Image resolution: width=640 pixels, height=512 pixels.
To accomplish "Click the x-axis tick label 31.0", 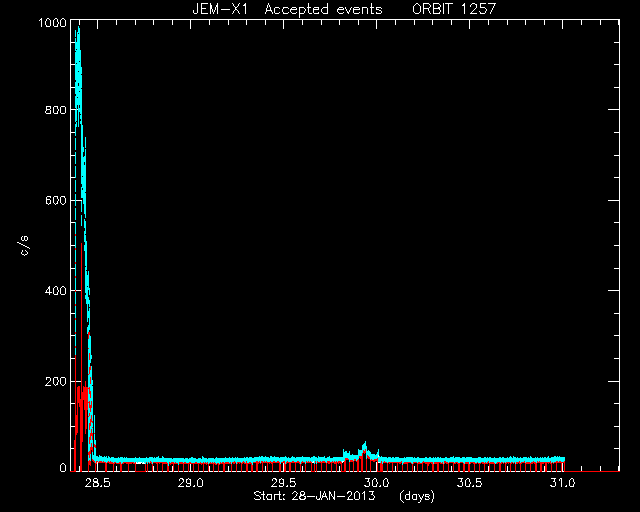I will click(x=562, y=483).
